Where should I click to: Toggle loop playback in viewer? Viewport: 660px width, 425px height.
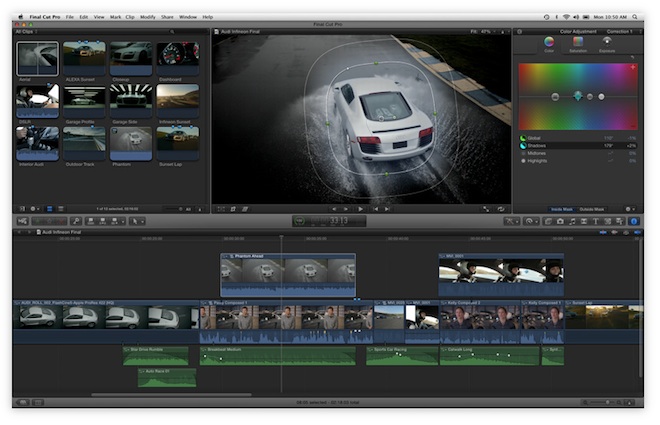(x=500, y=209)
